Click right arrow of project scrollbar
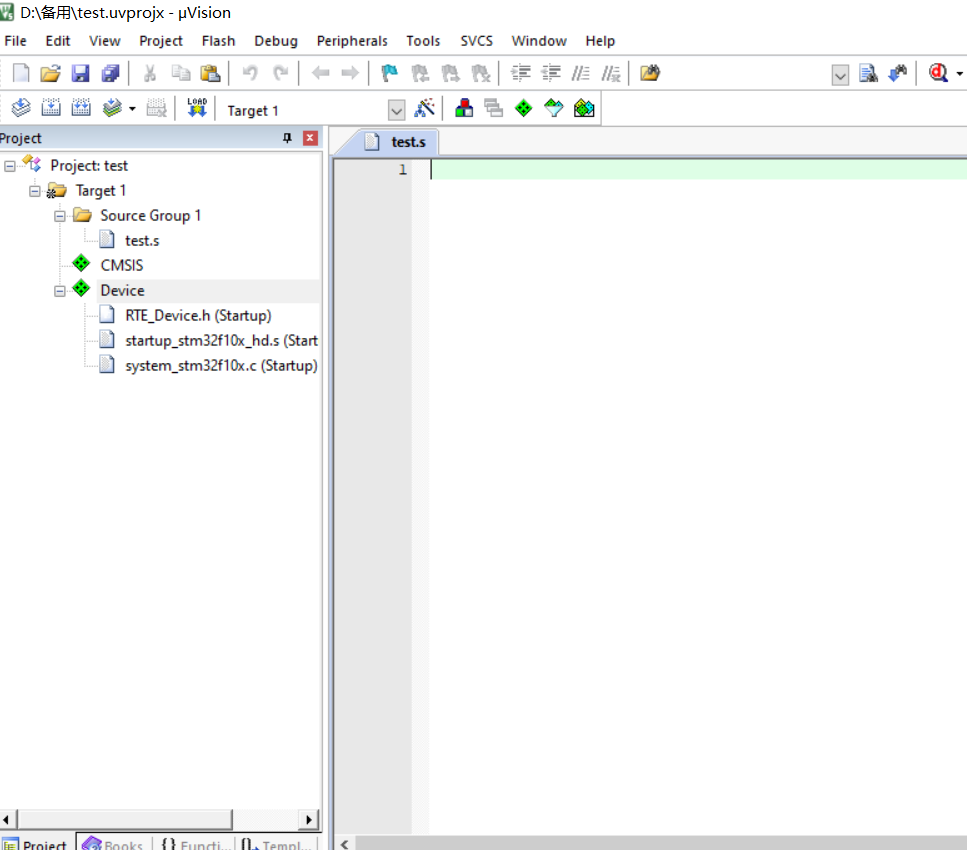The image size is (967, 850). coord(309,820)
